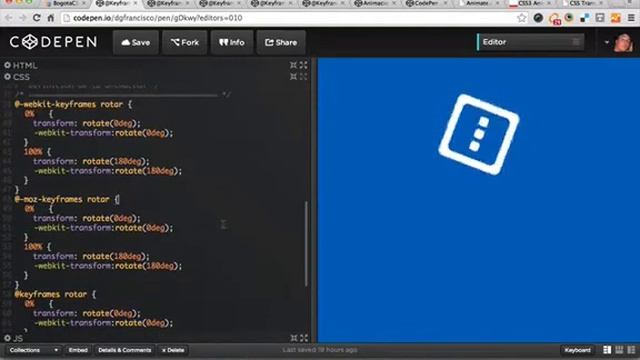
Task: Open the Collections dropdown
Action: pyautogui.click(x=34, y=350)
